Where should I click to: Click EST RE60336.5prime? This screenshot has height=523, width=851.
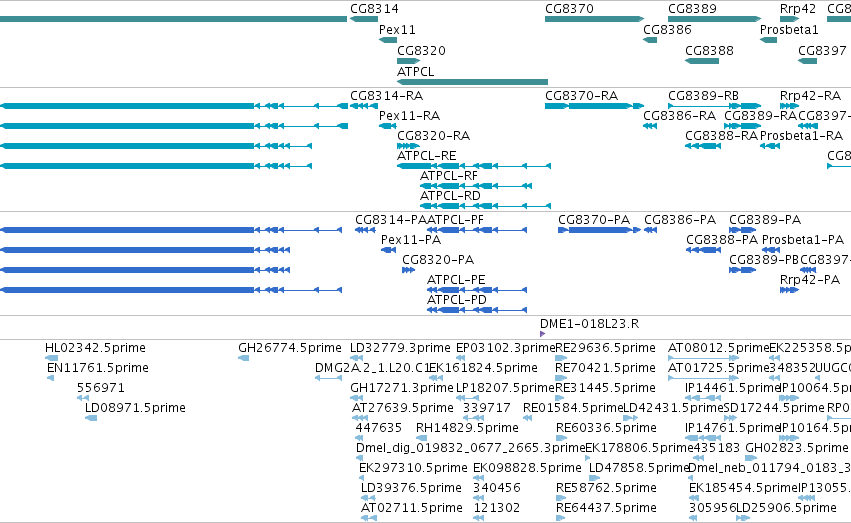pos(606,429)
